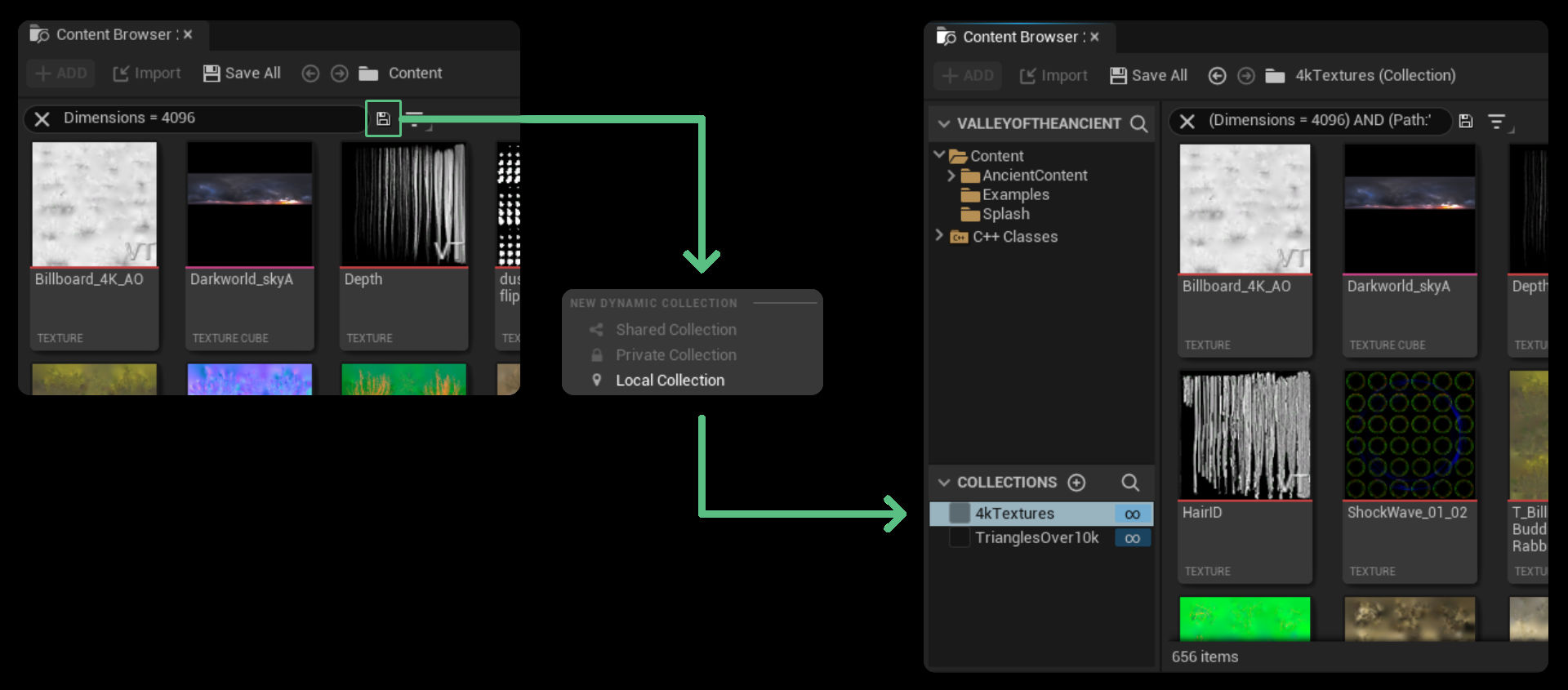Image resolution: width=1568 pixels, height=690 pixels.
Task: Click Import button in left Content Browser
Action: (x=147, y=73)
